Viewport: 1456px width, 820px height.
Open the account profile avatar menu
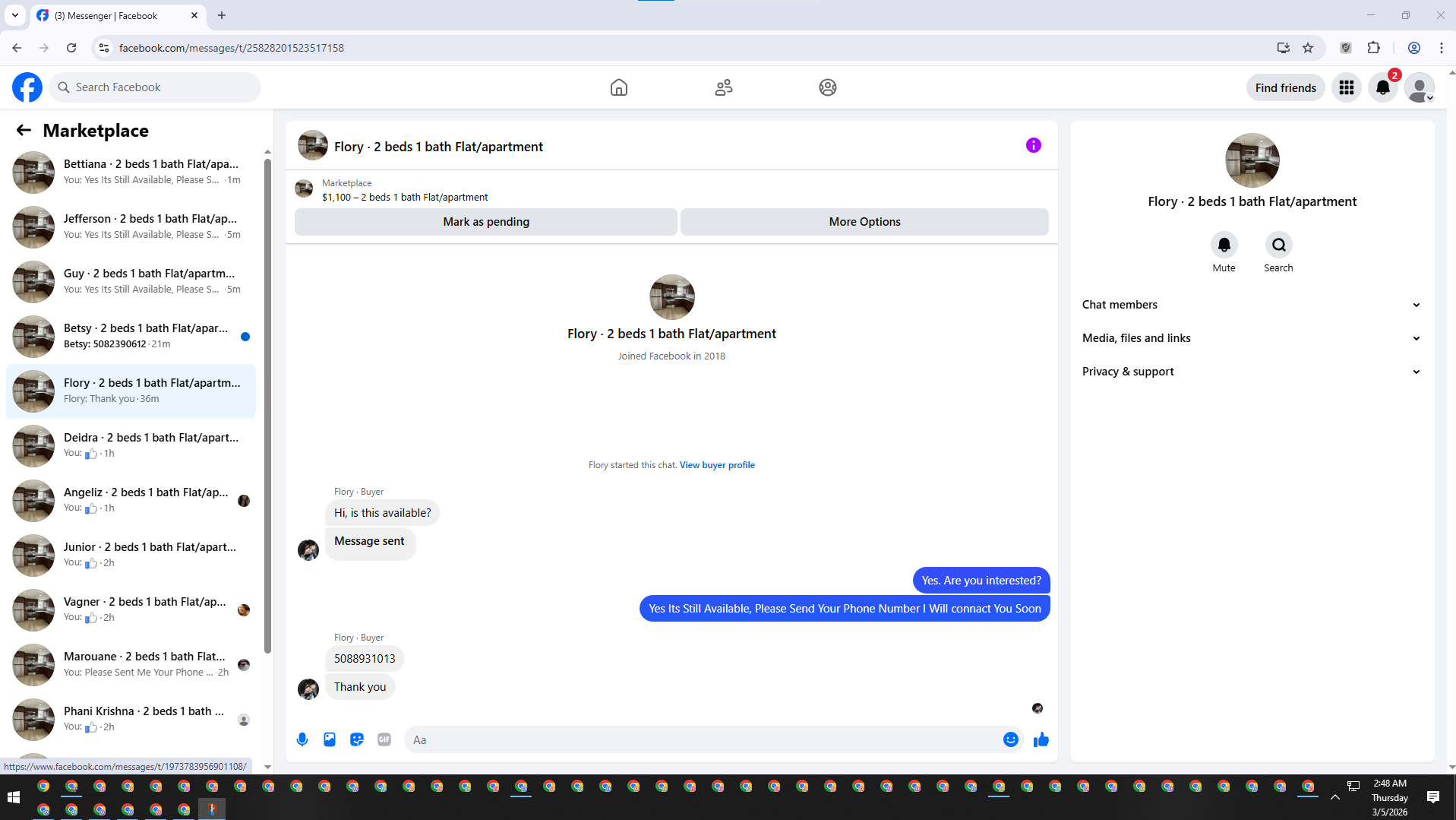pyautogui.click(x=1420, y=87)
